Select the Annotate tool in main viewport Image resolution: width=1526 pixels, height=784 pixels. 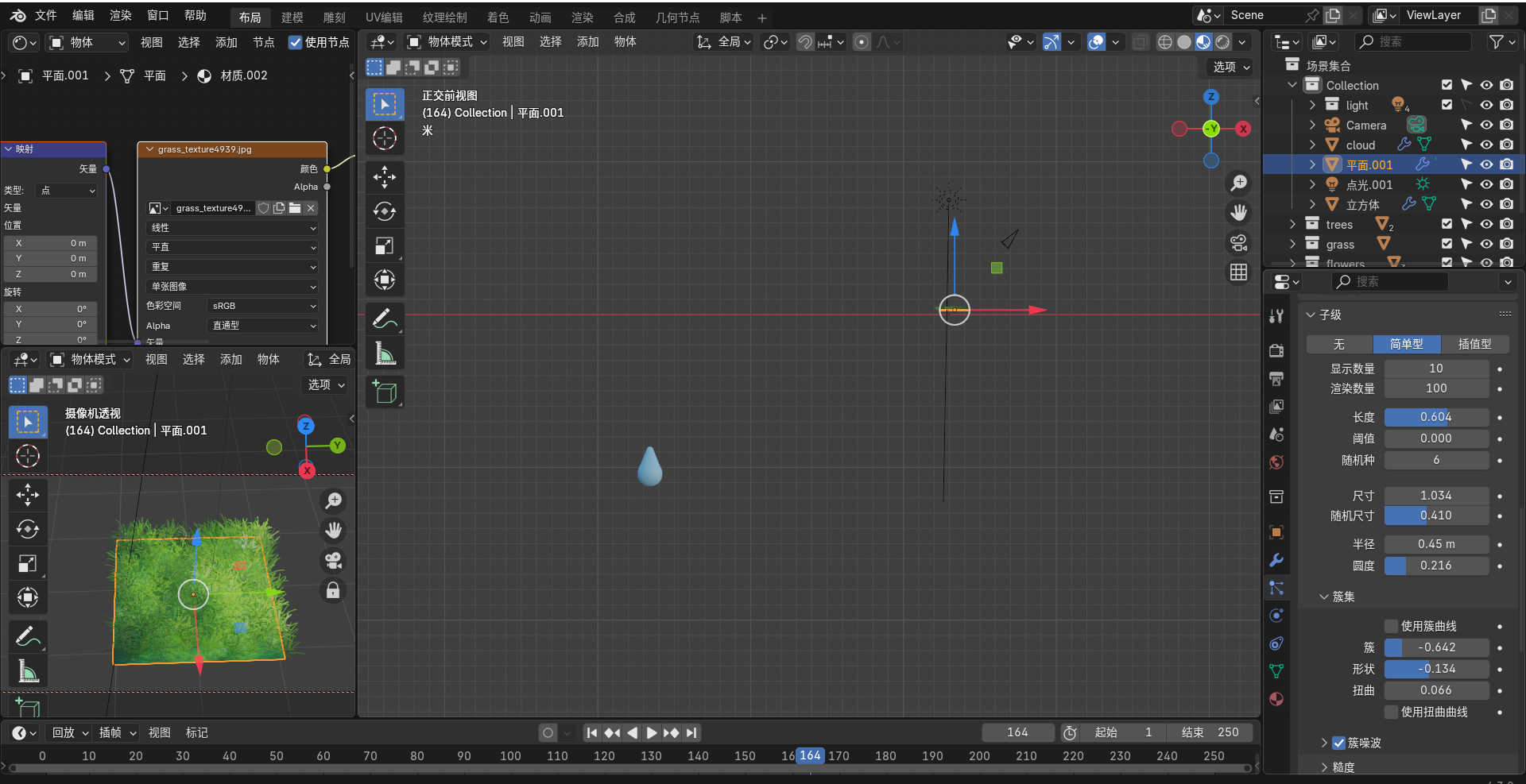click(x=385, y=319)
